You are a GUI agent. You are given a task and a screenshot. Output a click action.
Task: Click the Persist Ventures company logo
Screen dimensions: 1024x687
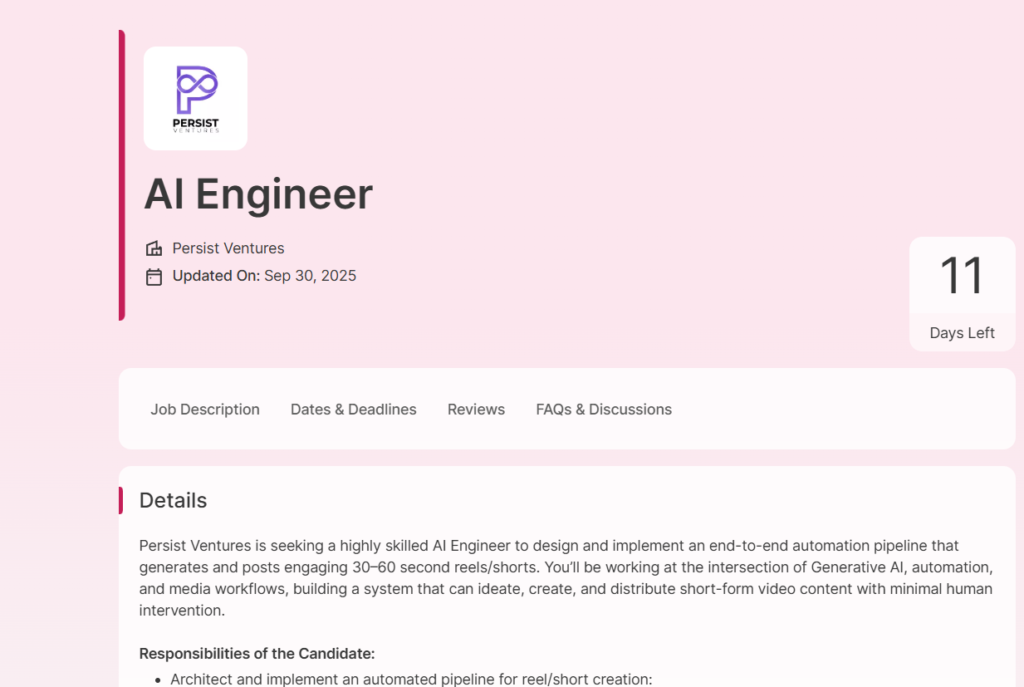(195, 98)
